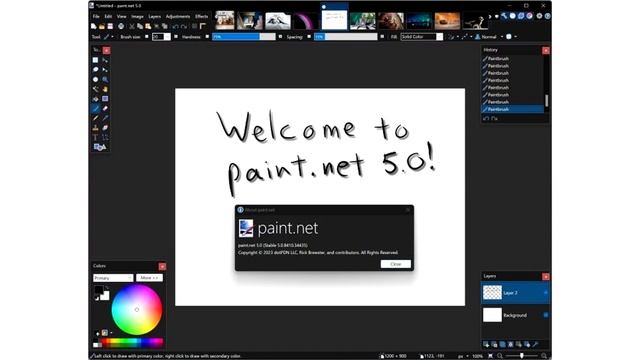Select the Recolor tool
Viewport: 640px width, 360px height.
coord(105,128)
